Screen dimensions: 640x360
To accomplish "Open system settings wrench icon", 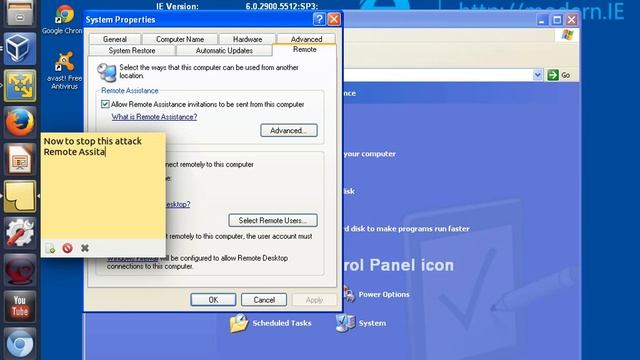I will pos(20,233).
